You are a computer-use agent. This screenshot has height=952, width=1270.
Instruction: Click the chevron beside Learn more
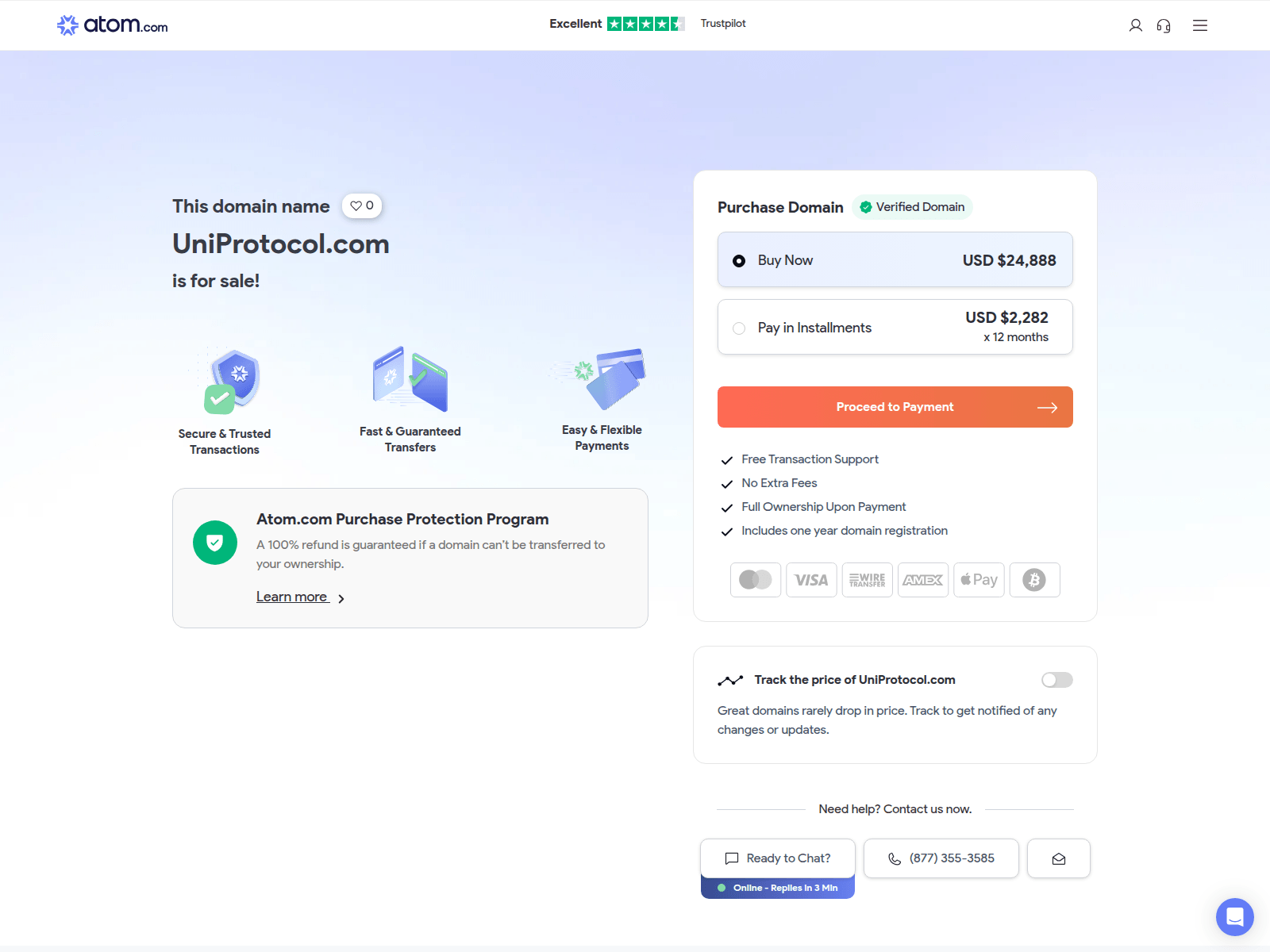pos(341,599)
